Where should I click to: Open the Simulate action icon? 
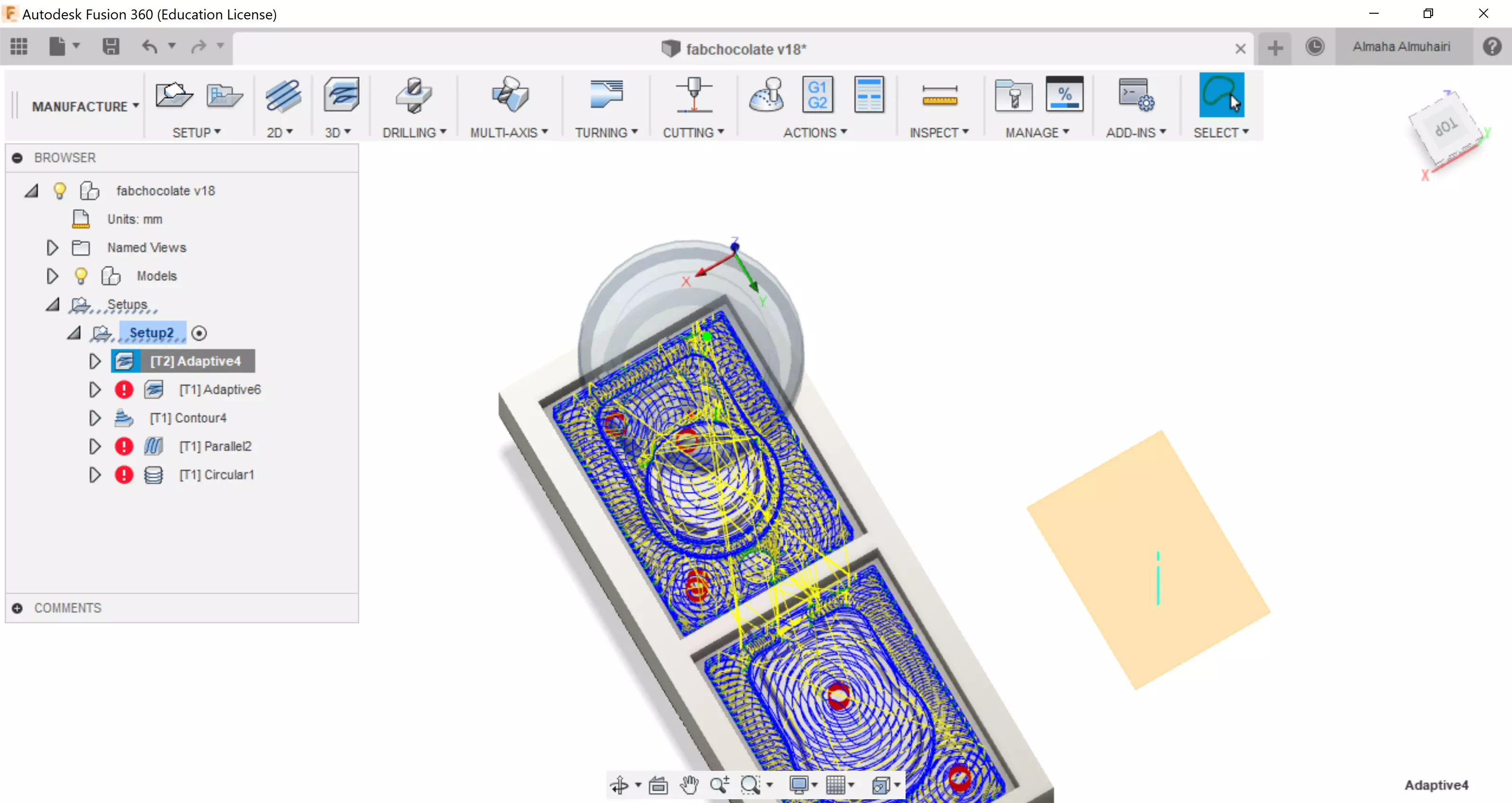click(x=767, y=95)
